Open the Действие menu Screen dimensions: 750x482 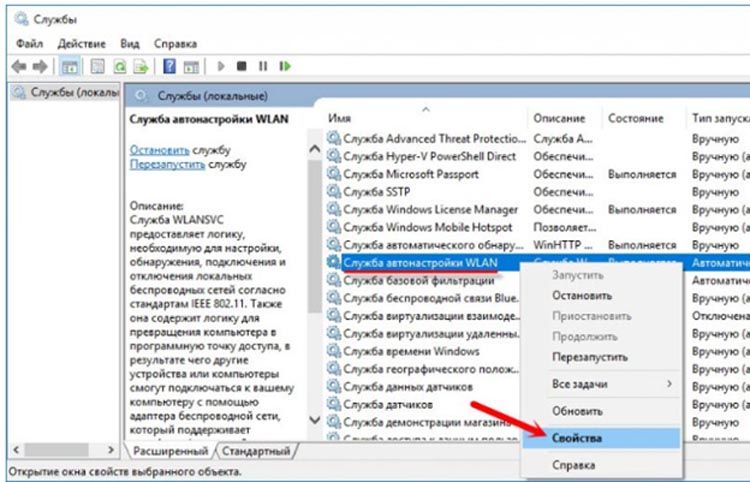(x=81, y=44)
